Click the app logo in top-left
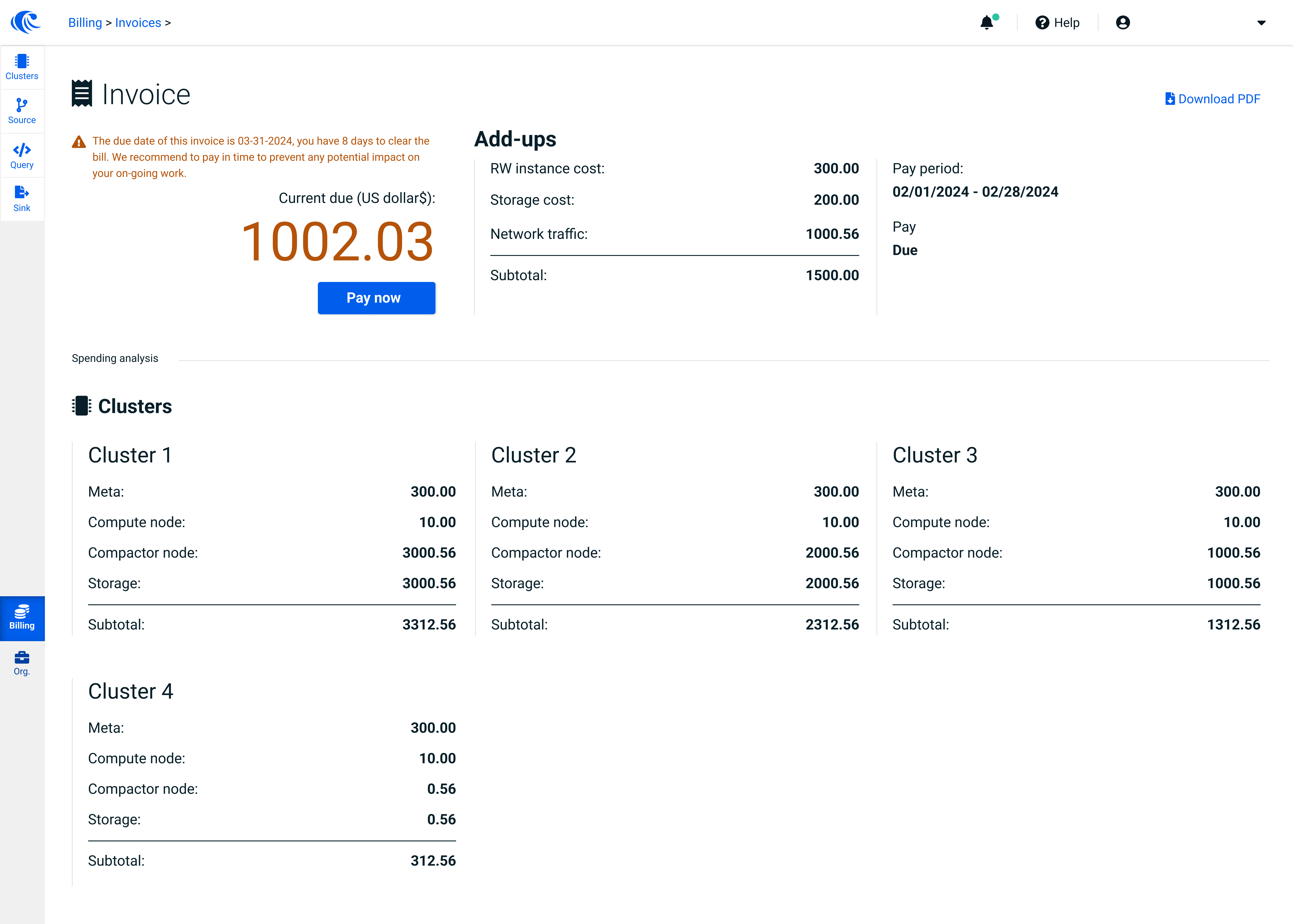The height and width of the screenshot is (924, 1293). coord(26,22)
